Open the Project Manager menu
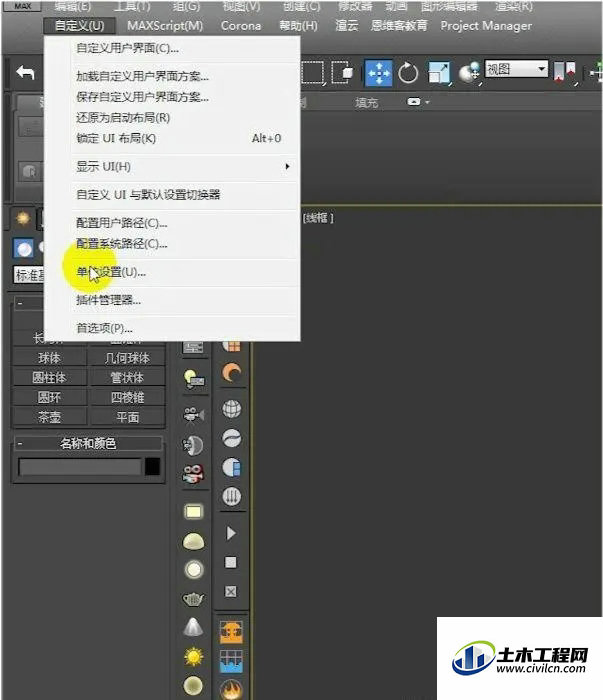603x700 pixels. click(486, 25)
